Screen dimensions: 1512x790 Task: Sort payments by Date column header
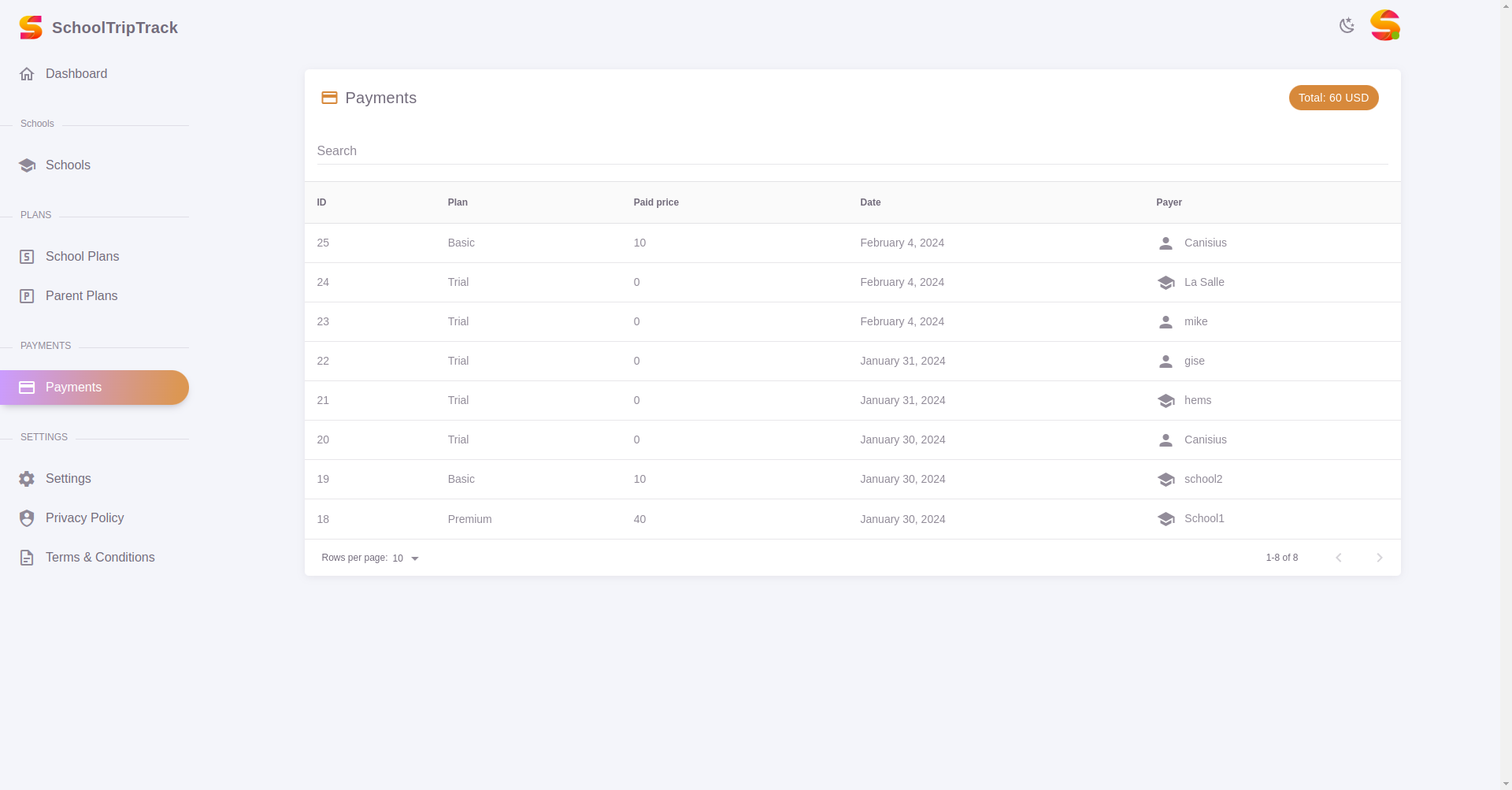pos(870,202)
